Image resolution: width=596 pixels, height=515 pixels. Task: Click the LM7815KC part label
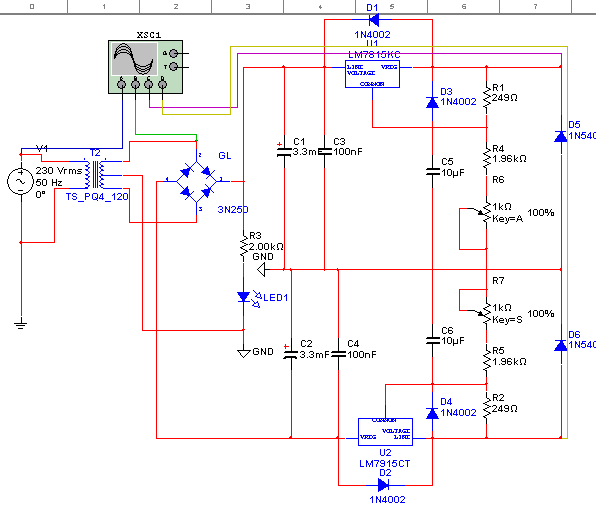click(374, 55)
